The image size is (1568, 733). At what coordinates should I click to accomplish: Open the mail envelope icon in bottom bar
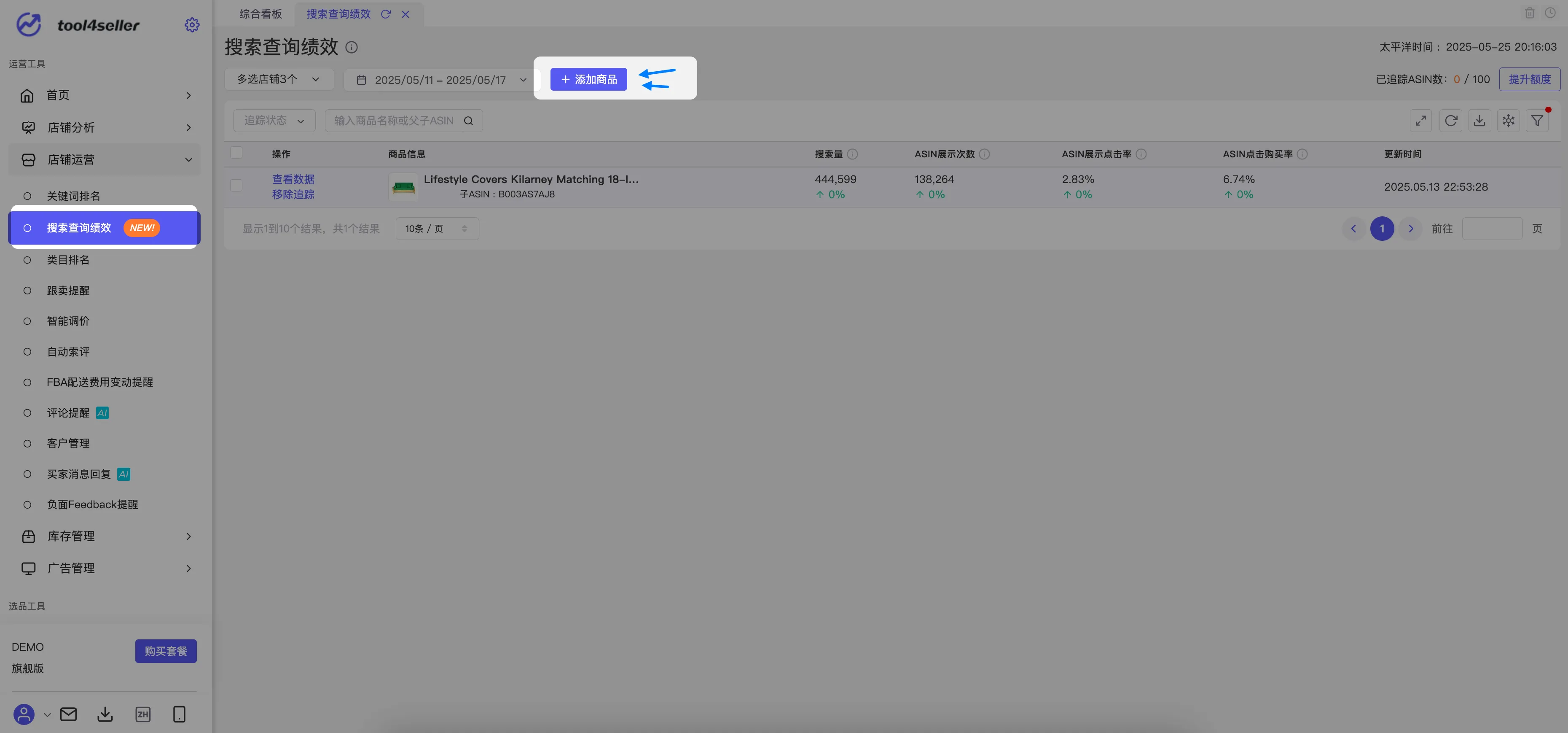(68, 714)
